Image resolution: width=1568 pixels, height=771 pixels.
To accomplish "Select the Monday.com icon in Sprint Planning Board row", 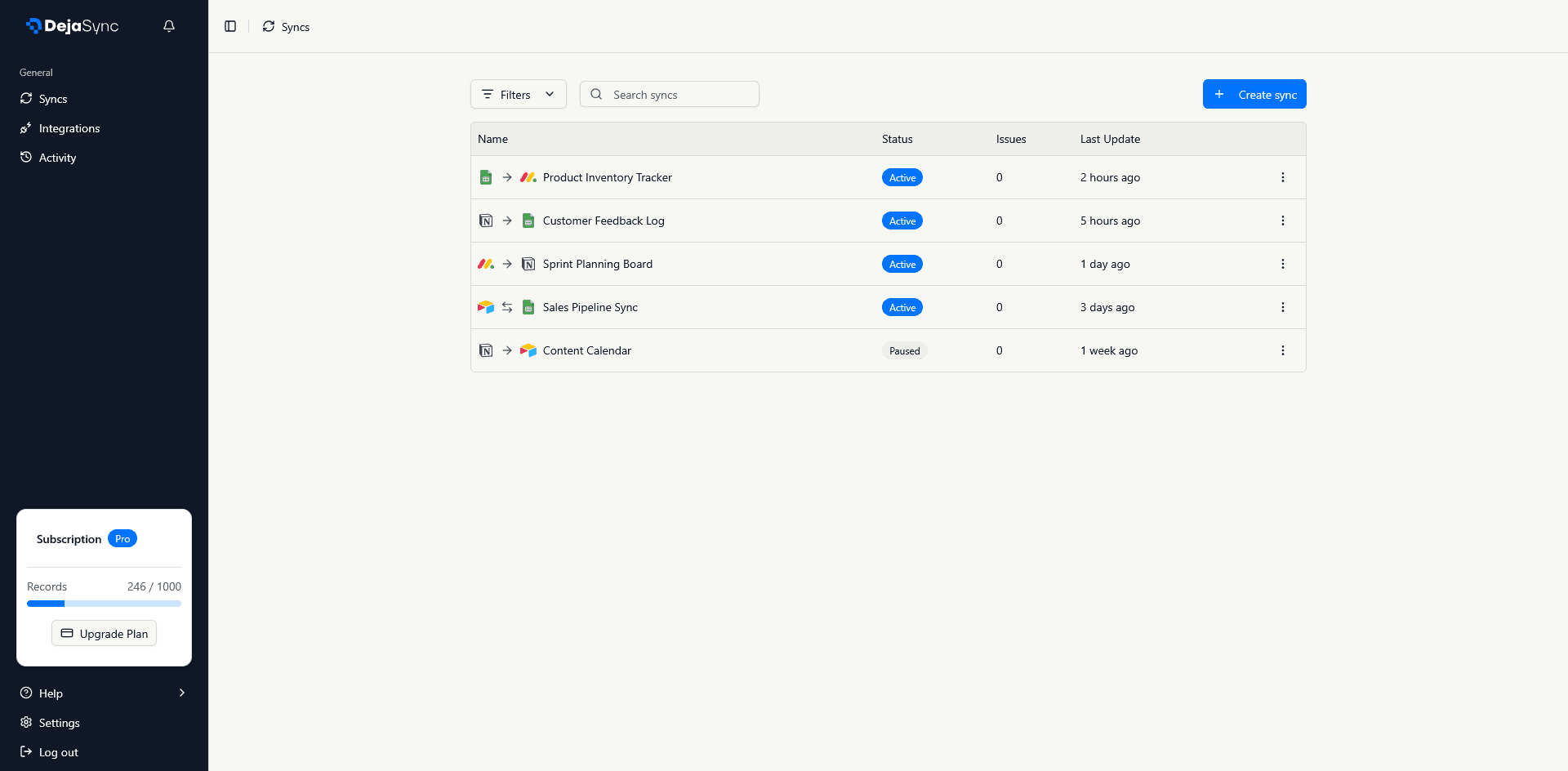I will (x=486, y=264).
